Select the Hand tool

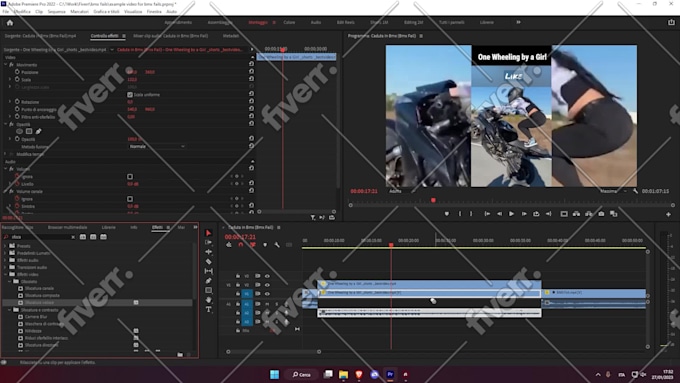pos(209,300)
